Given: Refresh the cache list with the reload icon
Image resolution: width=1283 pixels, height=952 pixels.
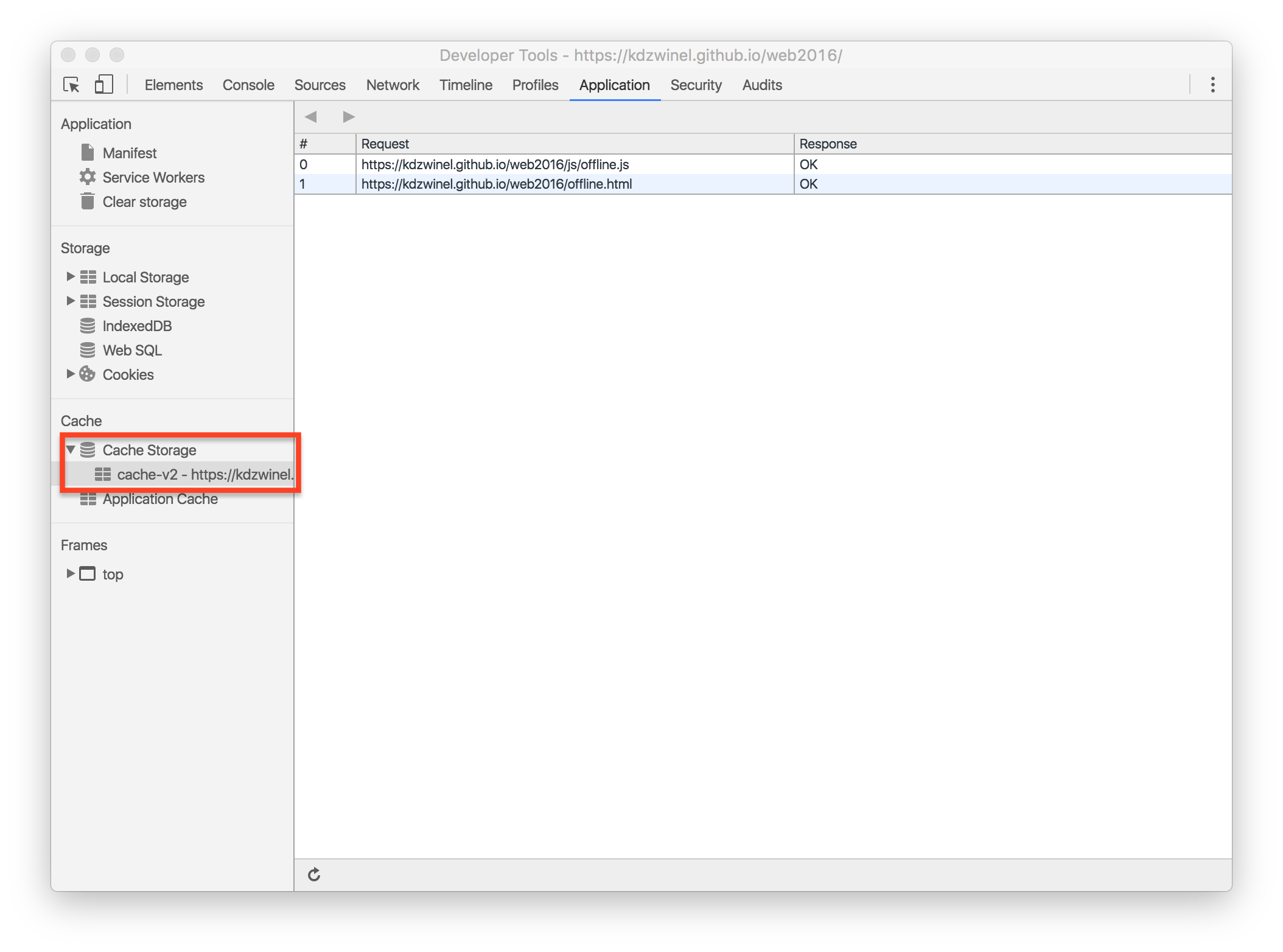Looking at the screenshot, I should pos(314,875).
